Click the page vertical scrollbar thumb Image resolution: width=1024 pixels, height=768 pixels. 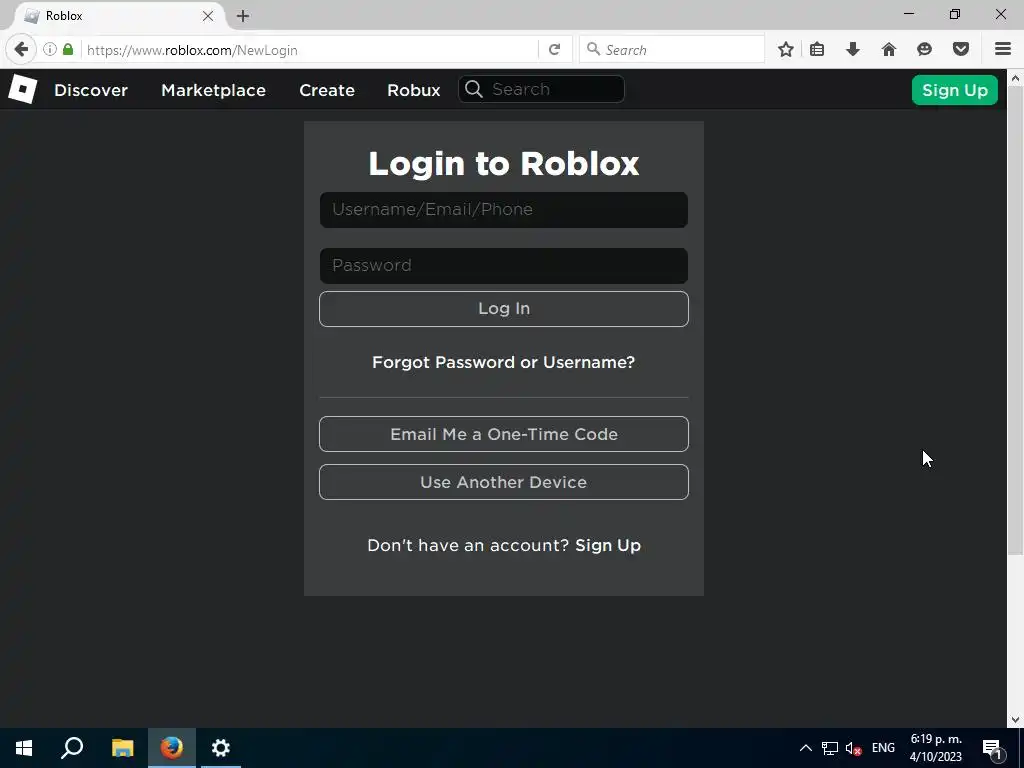click(x=1015, y=321)
